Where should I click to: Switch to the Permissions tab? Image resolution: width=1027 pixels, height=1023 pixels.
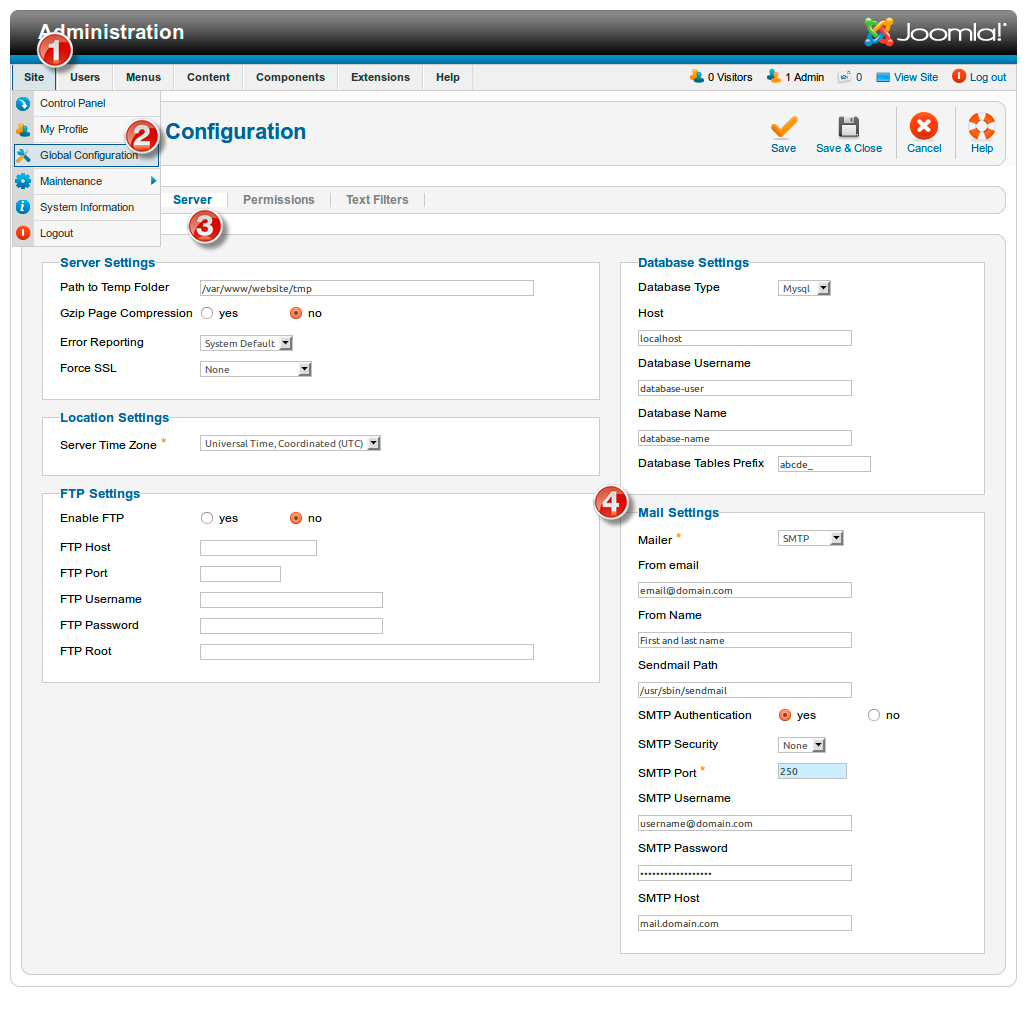(x=279, y=200)
